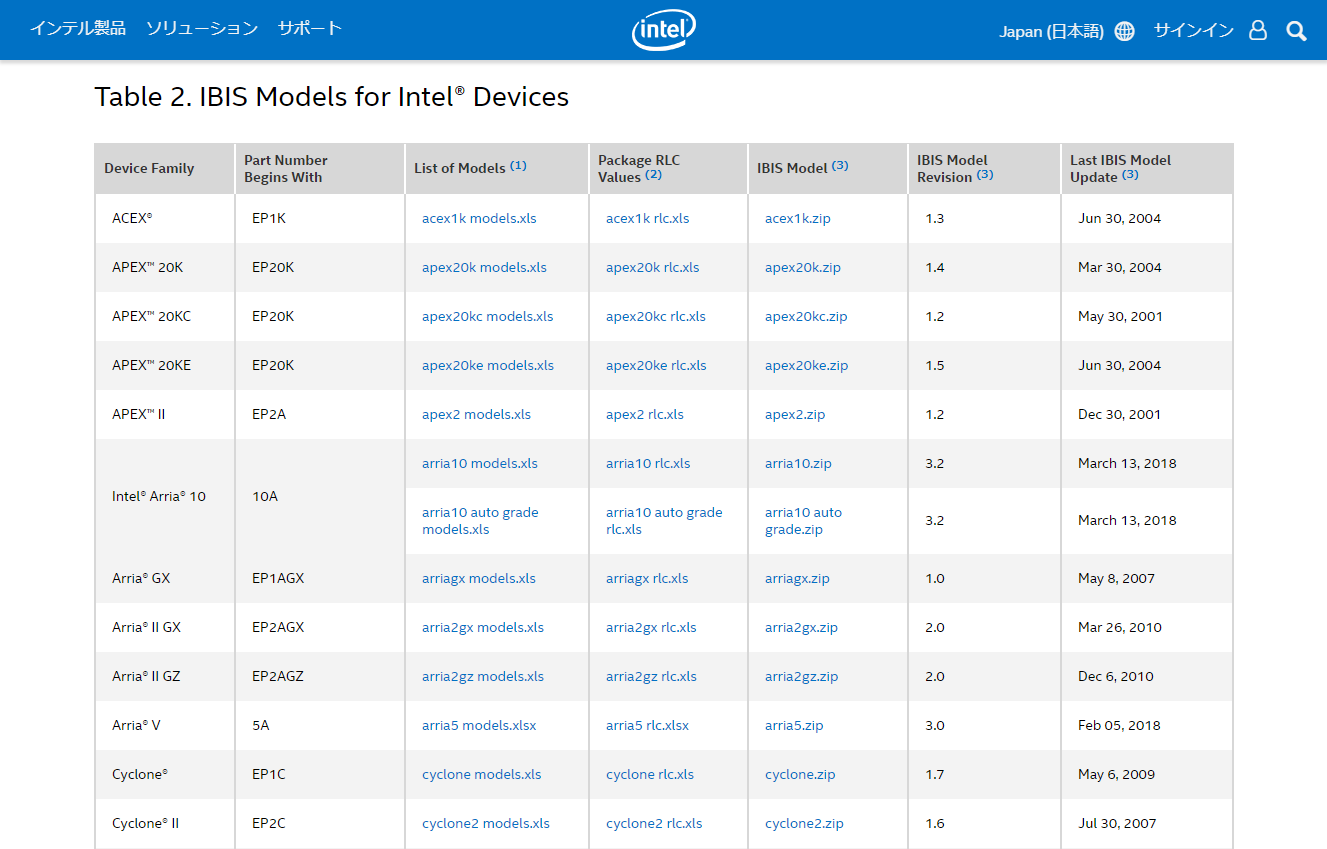
Task: Open apex20kc rlc.xls link
Action: [655, 316]
